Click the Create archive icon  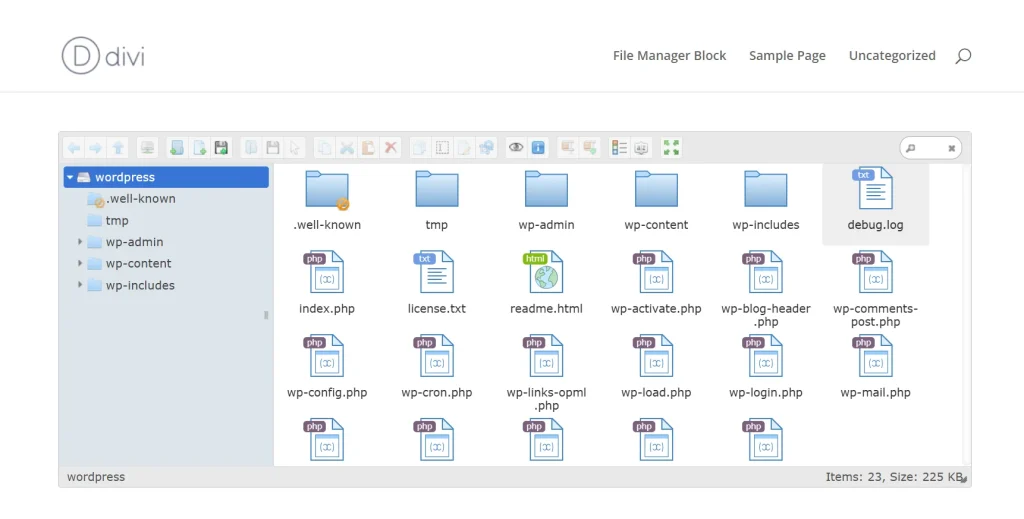pyautogui.click(x=590, y=148)
